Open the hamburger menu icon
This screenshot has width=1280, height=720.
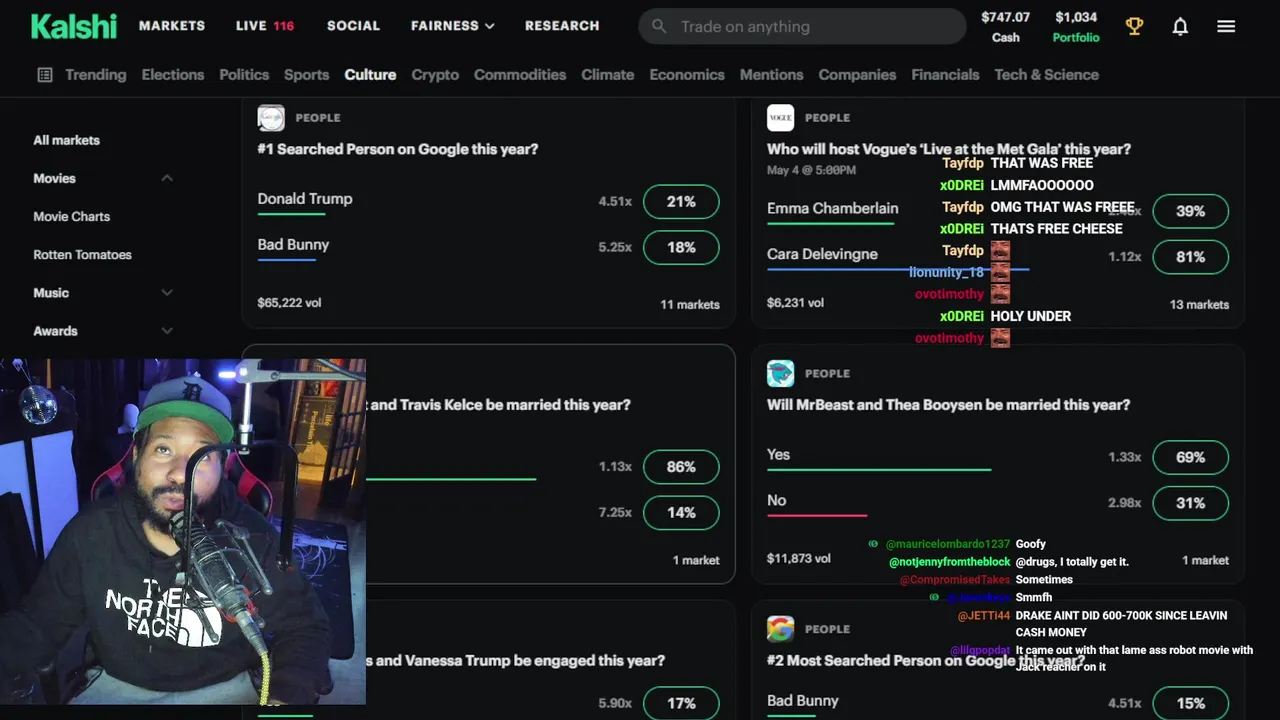tap(1226, 27)
